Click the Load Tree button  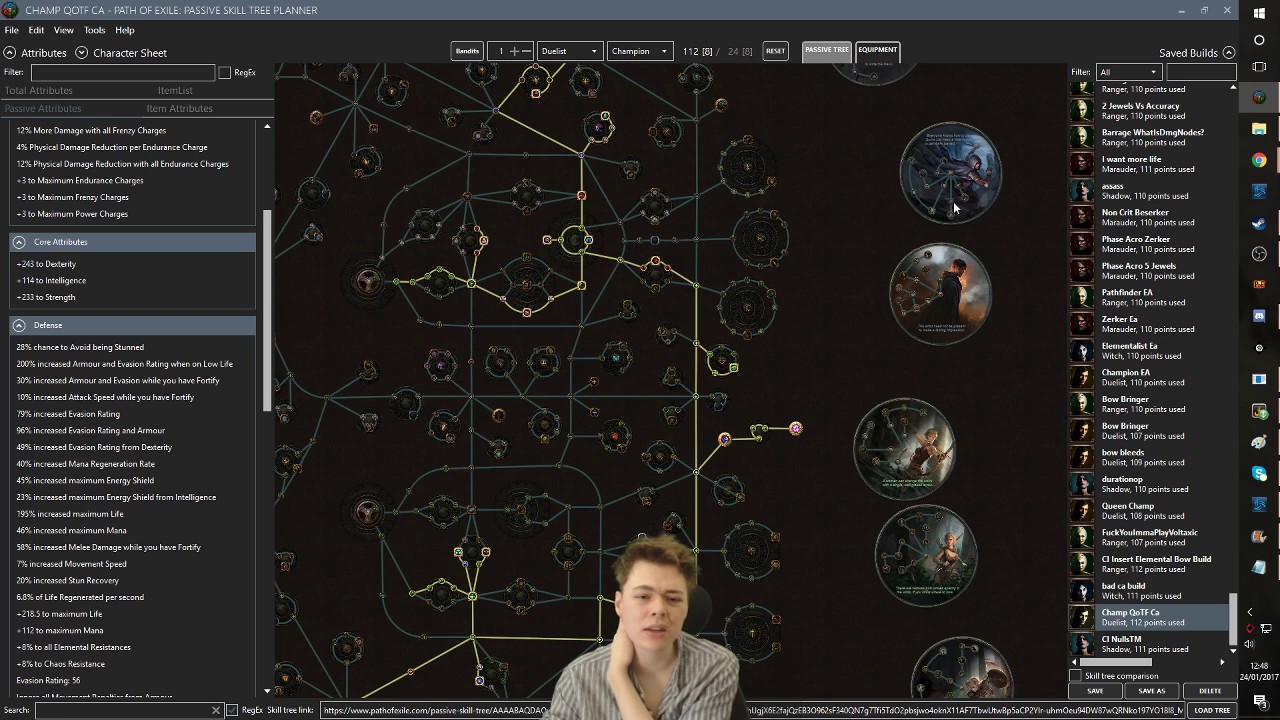[1211, 710]
